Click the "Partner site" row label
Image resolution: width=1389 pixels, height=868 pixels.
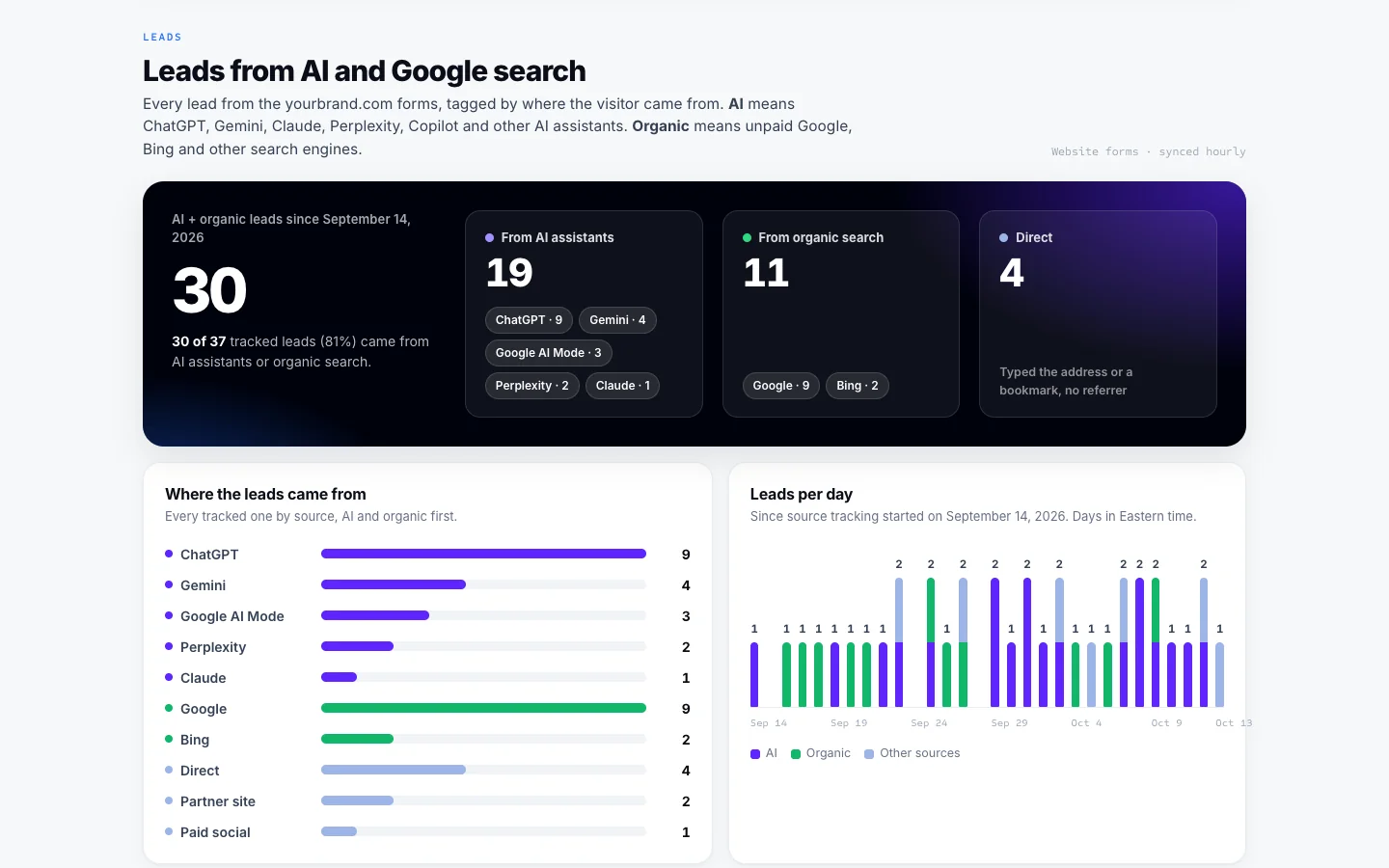[x=218, y=801]
